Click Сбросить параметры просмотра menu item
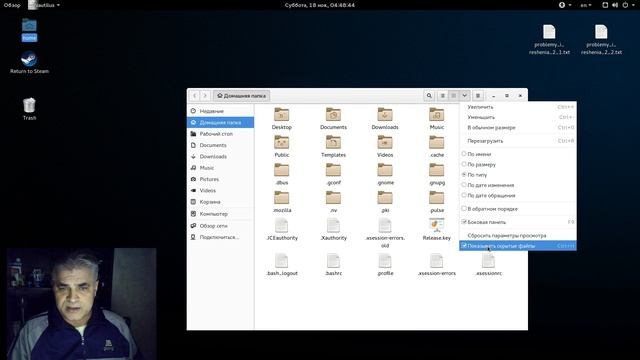 (518, 236)
